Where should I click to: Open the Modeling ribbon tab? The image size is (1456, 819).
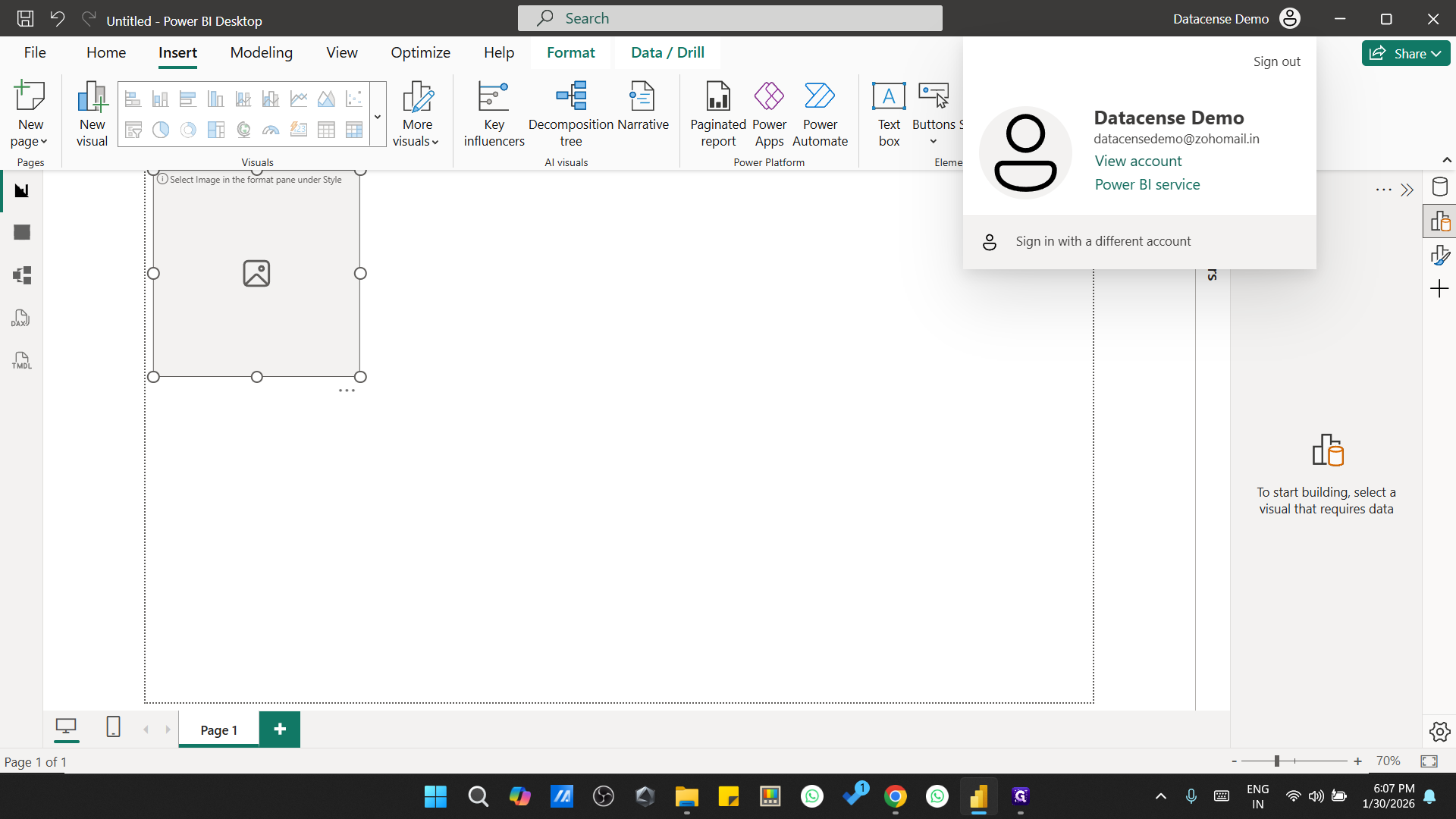pyautogui.click(x=261, y=52)
